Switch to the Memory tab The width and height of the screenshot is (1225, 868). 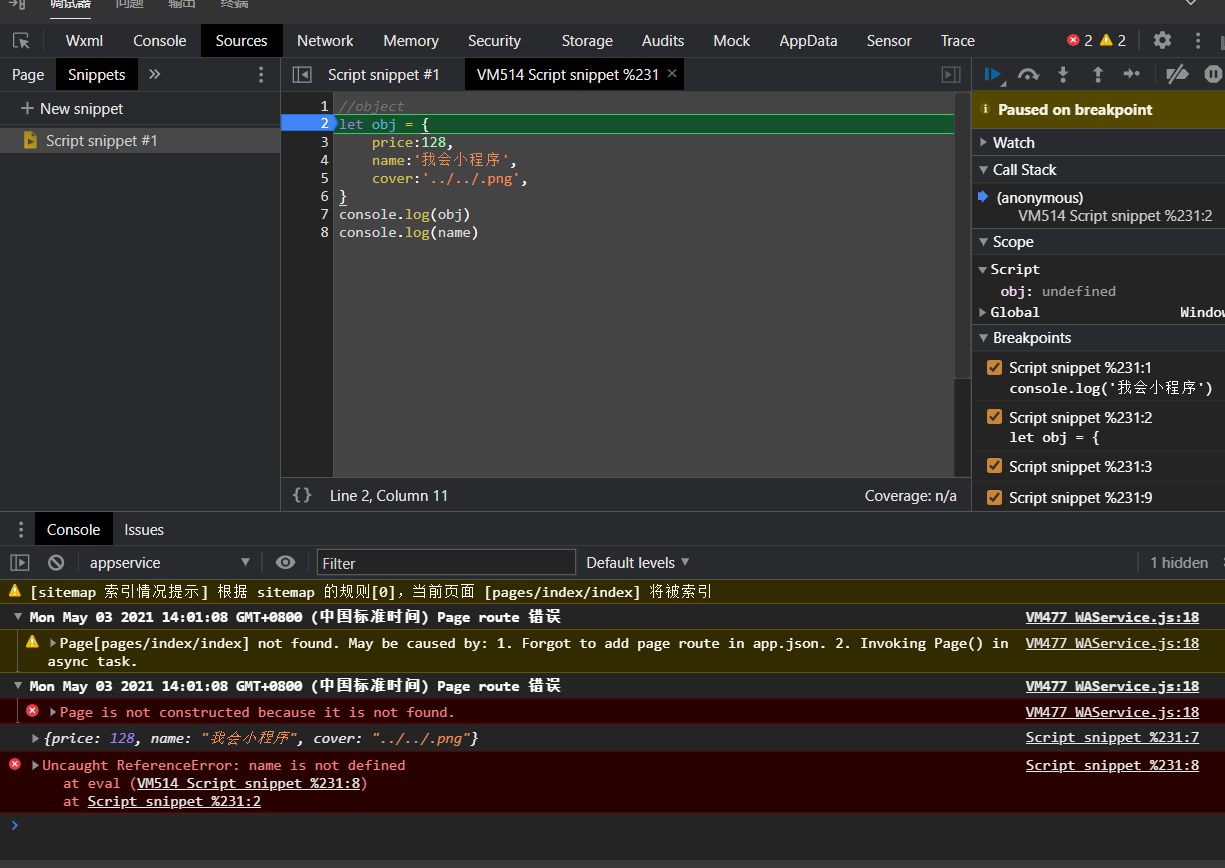point(411,41)
